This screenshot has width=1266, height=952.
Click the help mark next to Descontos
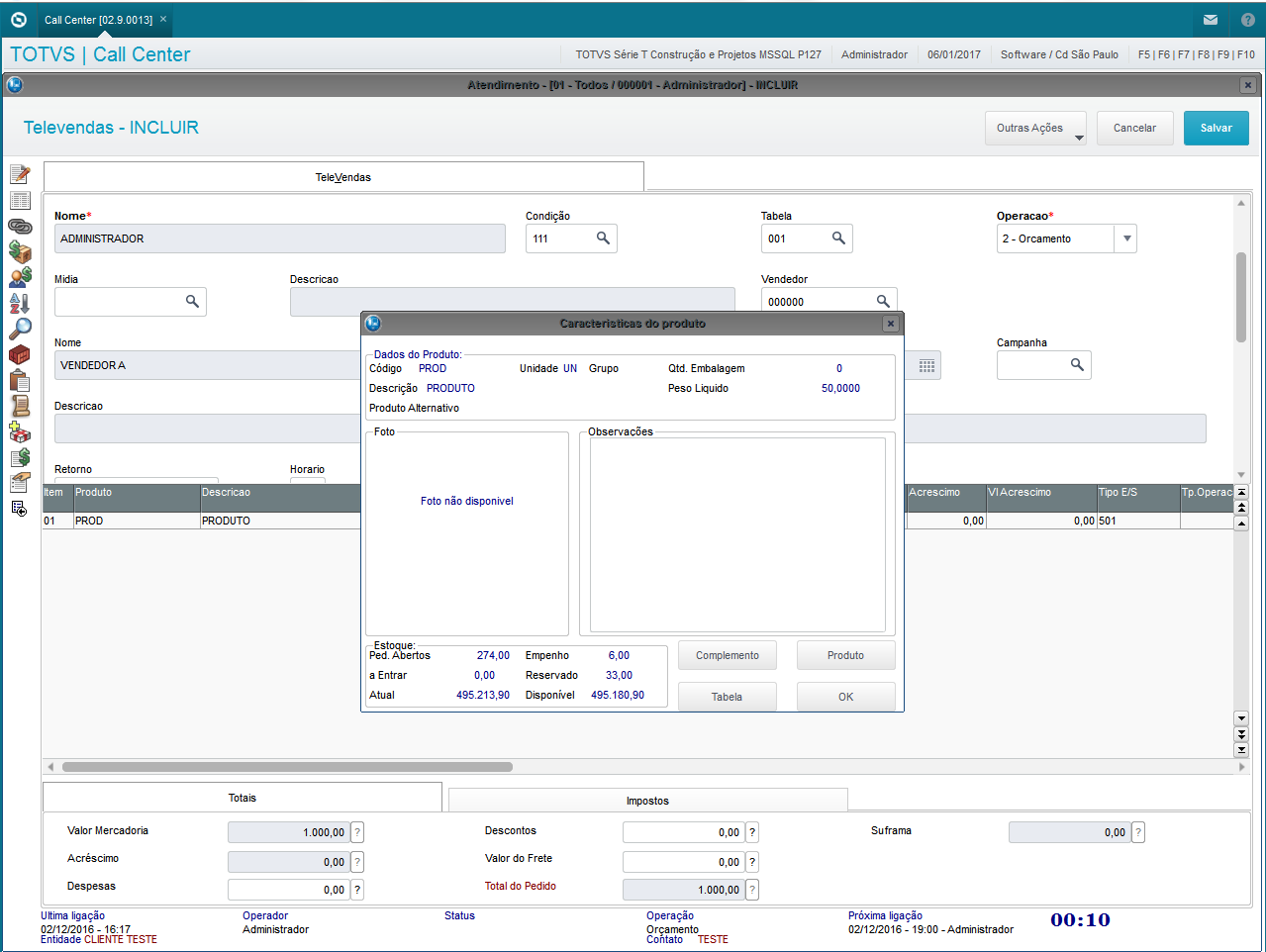click(752, 832)
